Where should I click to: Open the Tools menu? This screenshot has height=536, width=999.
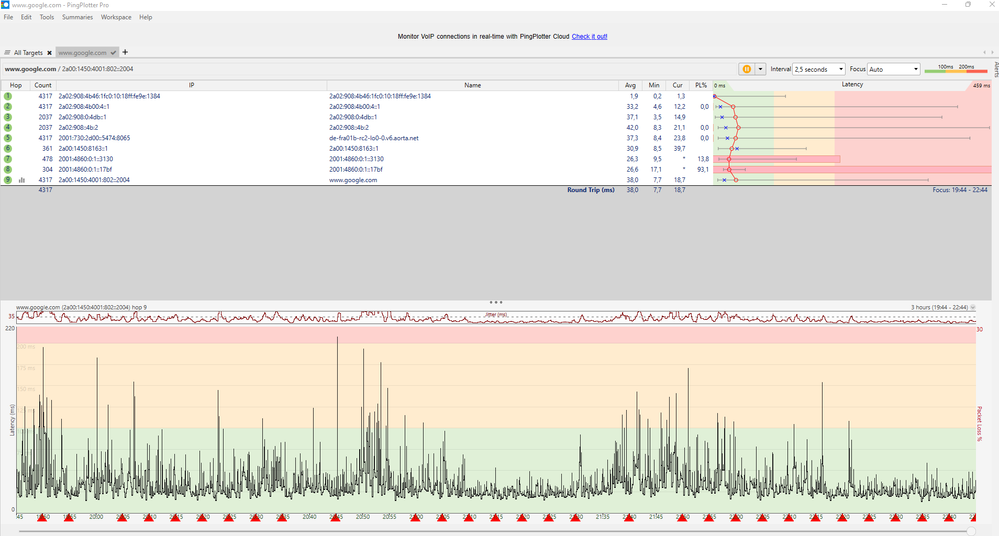pos(47,17)
